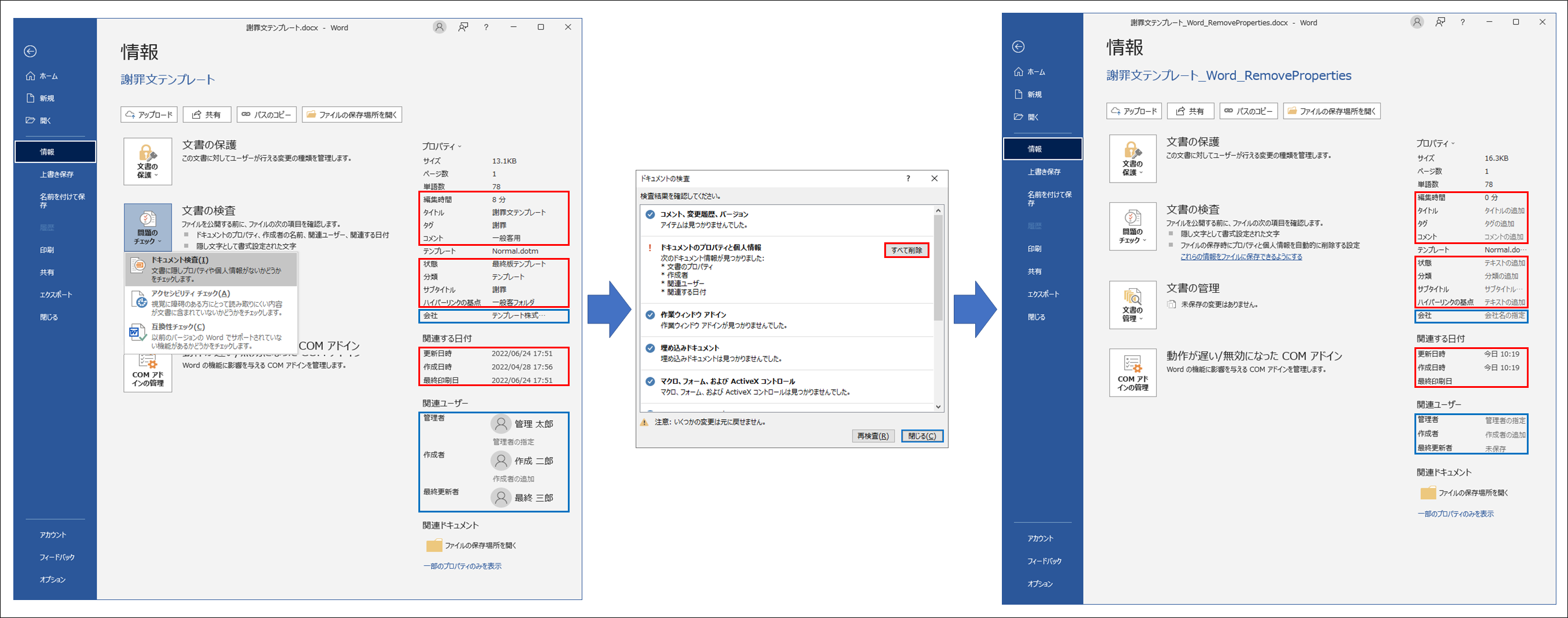Click 作成 二郎 avatar in left window
The image size is (1568, 618).
pos(501,461)
